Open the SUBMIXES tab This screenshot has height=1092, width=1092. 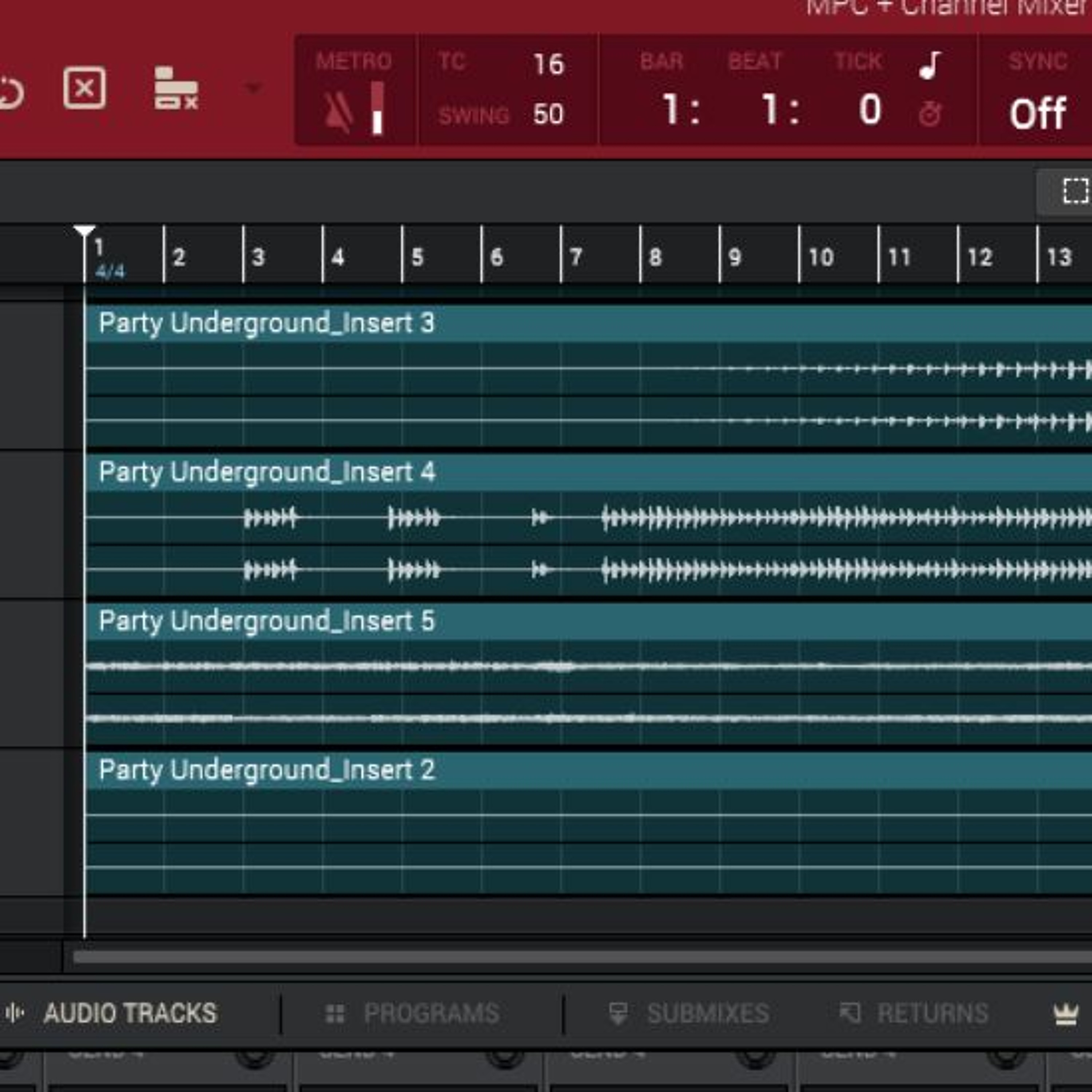point(708,1013)
